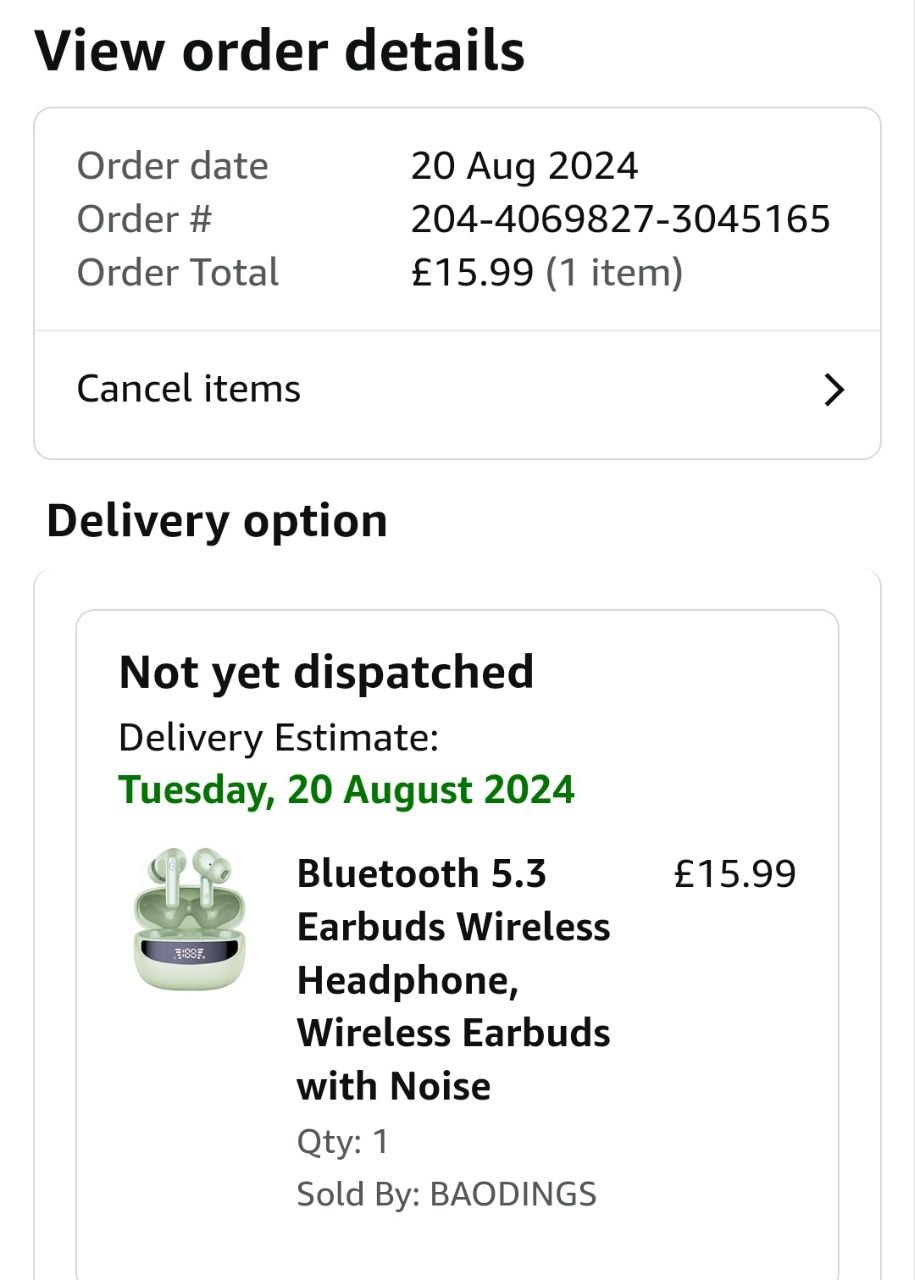
Task: Click the View order details heading
Action: tap(280, 50)
